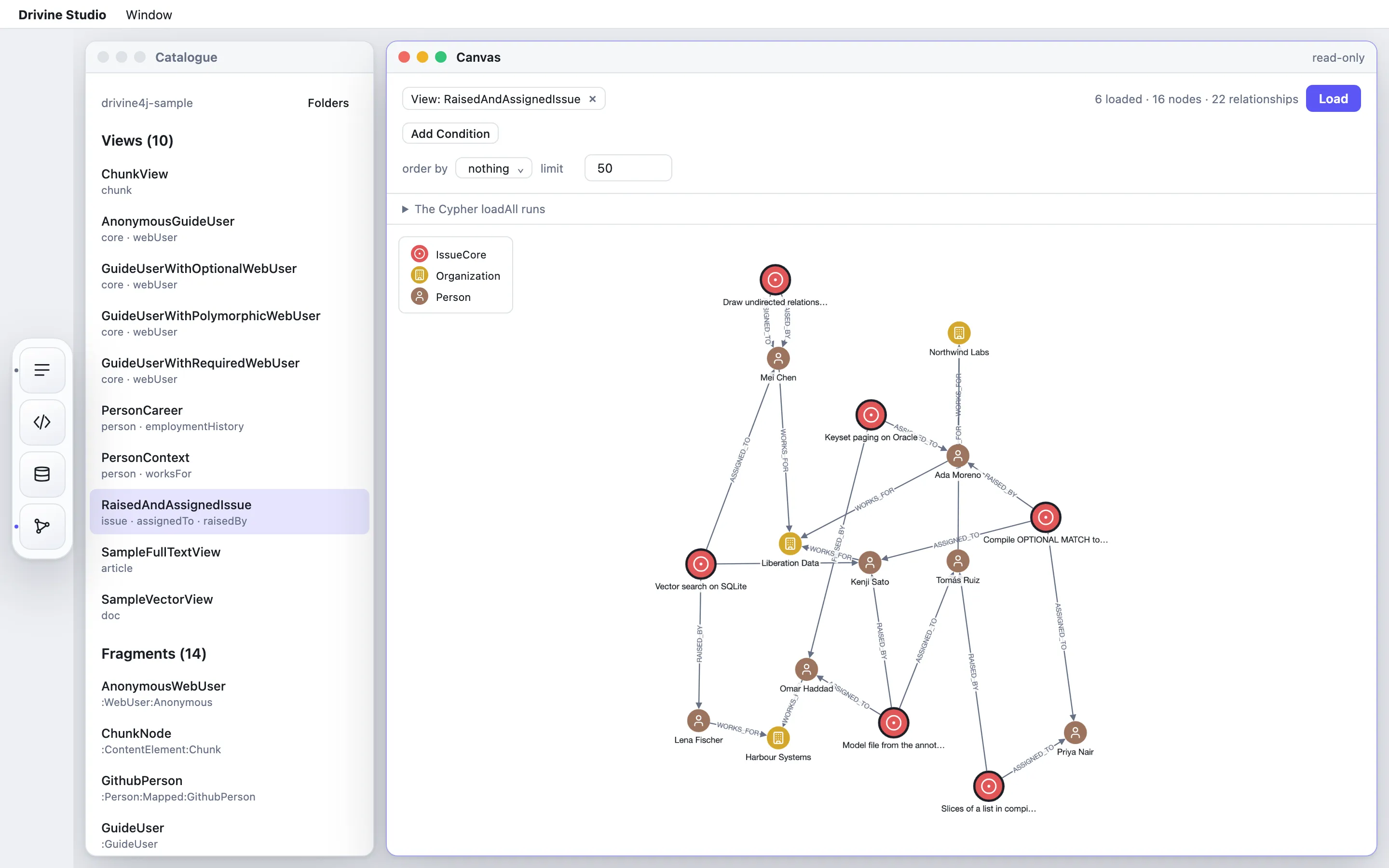Click the Add Condition button
1389x868 pixels.
tap(450, 134)
